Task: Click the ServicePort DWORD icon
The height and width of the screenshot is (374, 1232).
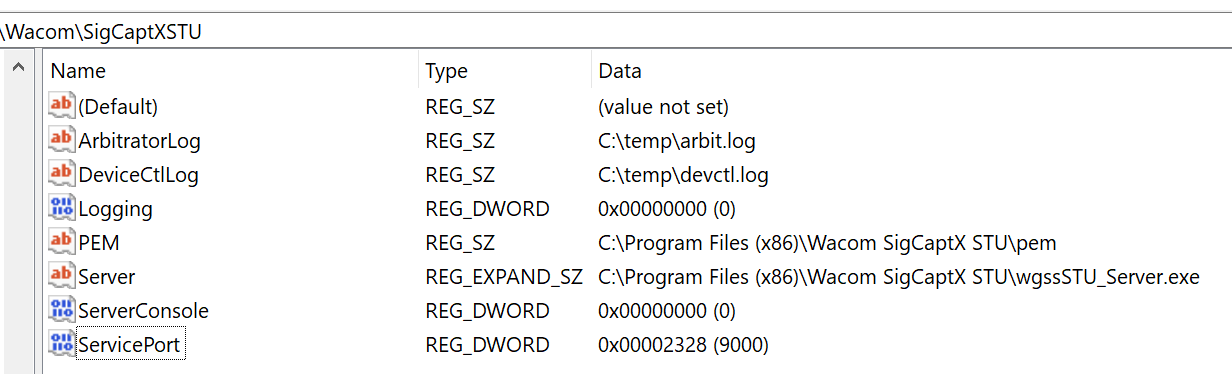Action: pyautogui.click(x=62, y=343)
